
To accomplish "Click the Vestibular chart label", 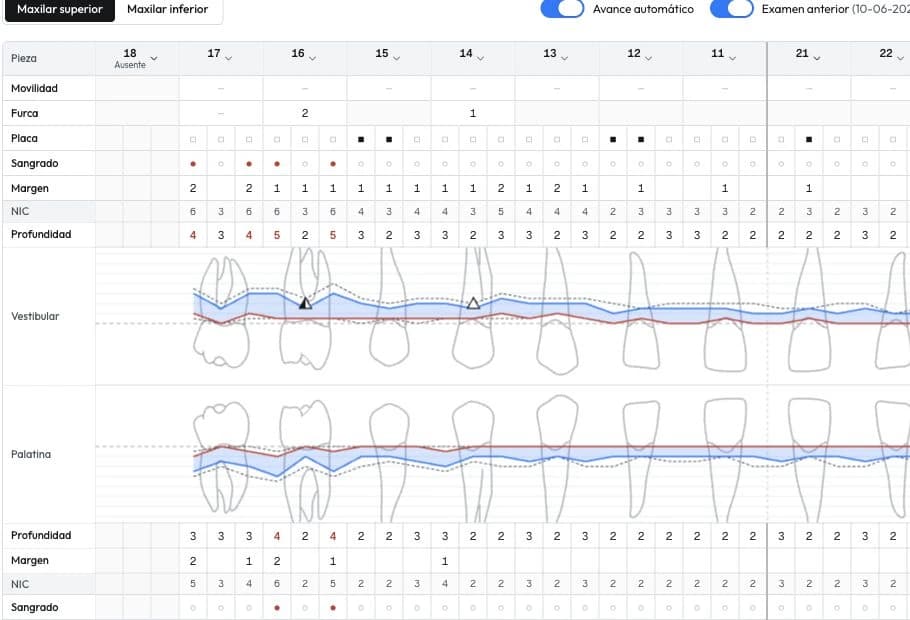I will [x=35, y=316].
